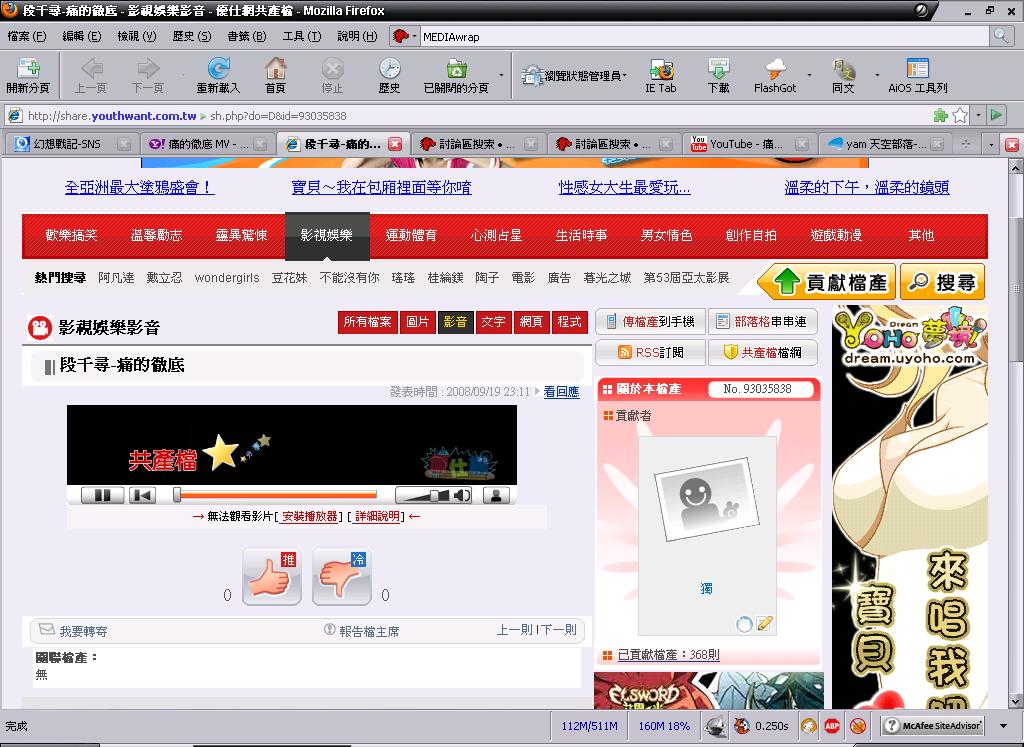This screenshot has width=1024, height=747.
Task: Click the orange 搜尋 button
Action: [942, 282]
